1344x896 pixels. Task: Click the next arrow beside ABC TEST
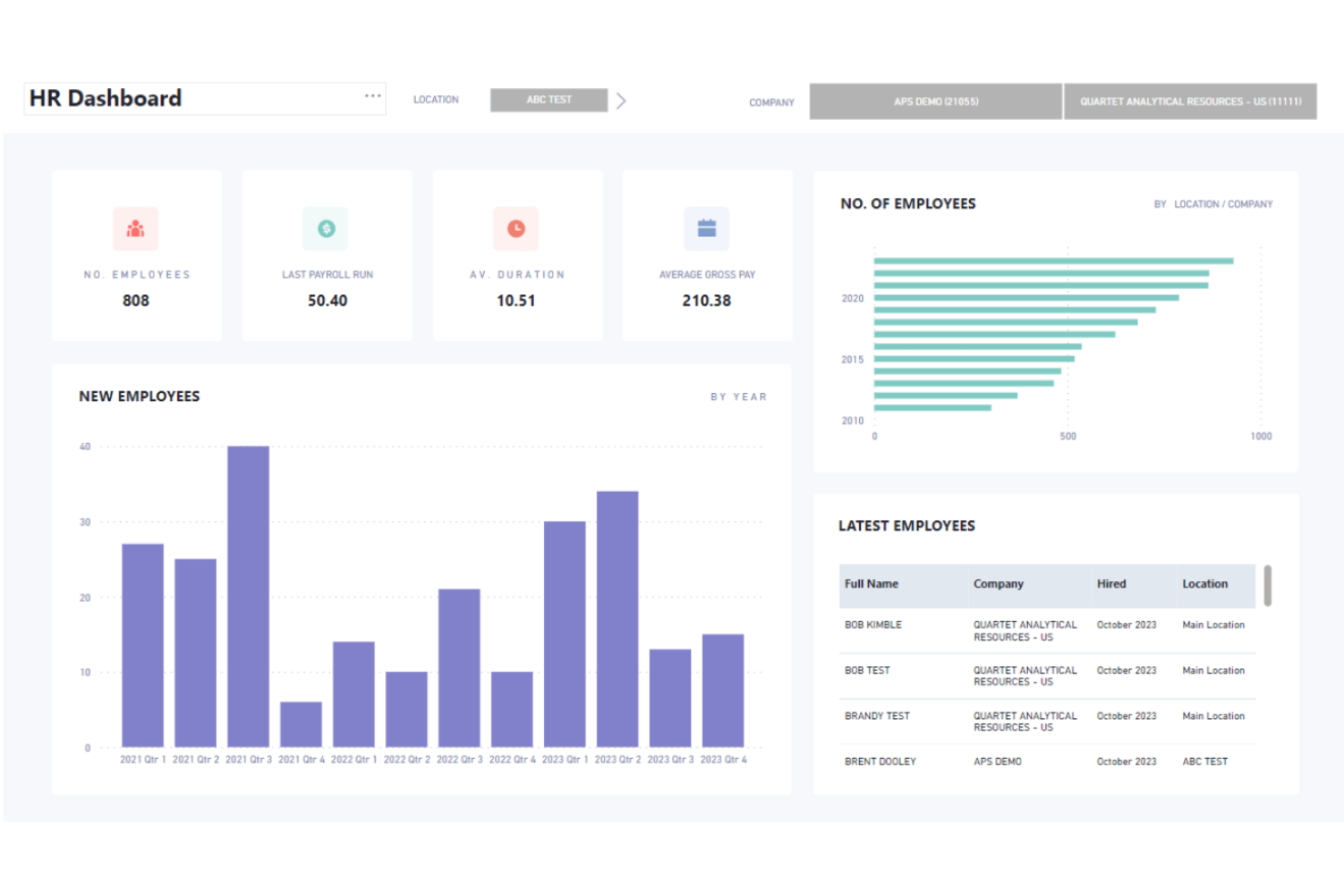point(621,101)
